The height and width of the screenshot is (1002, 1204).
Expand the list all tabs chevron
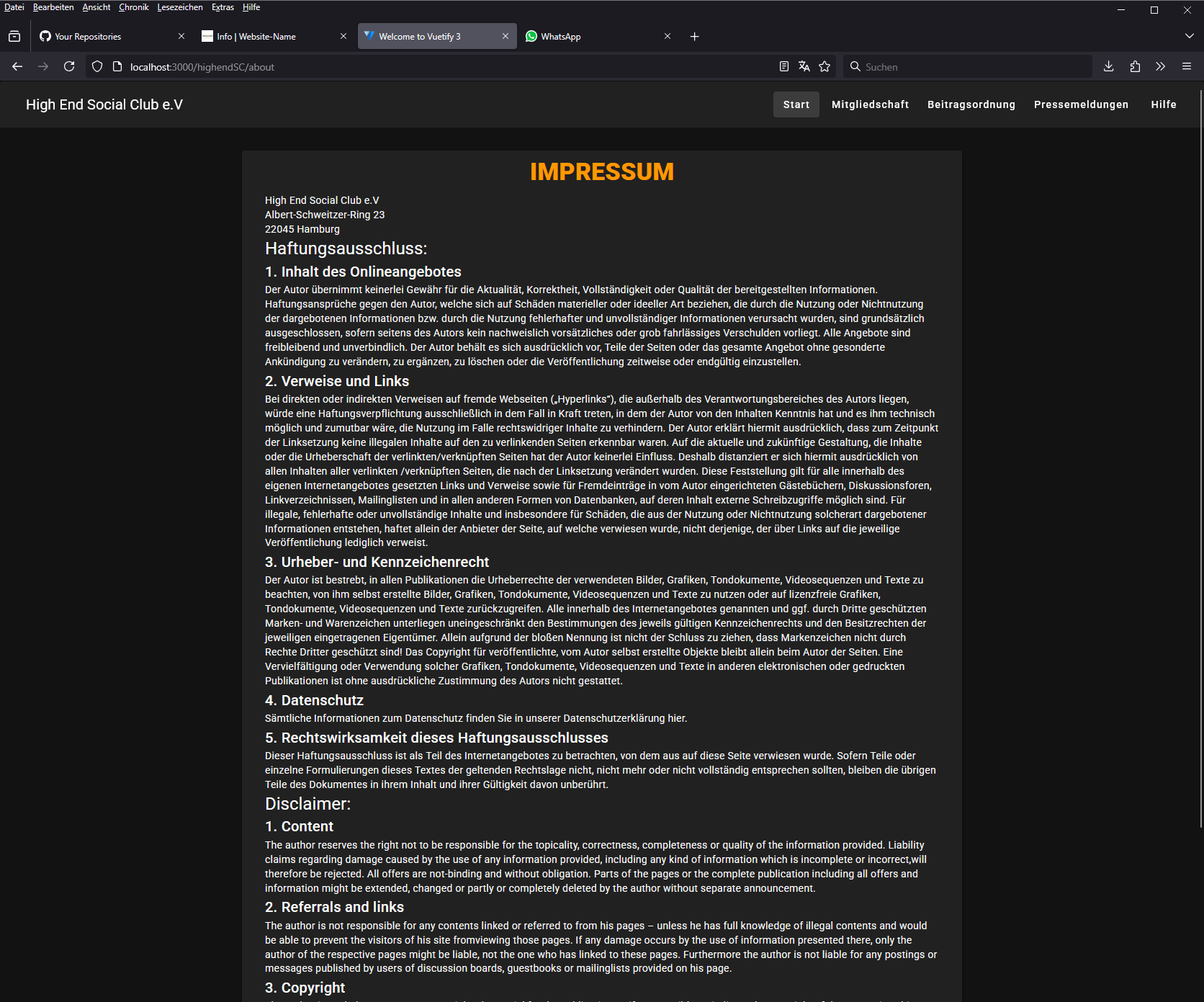pyautogui.click(x=1189, y=36)
